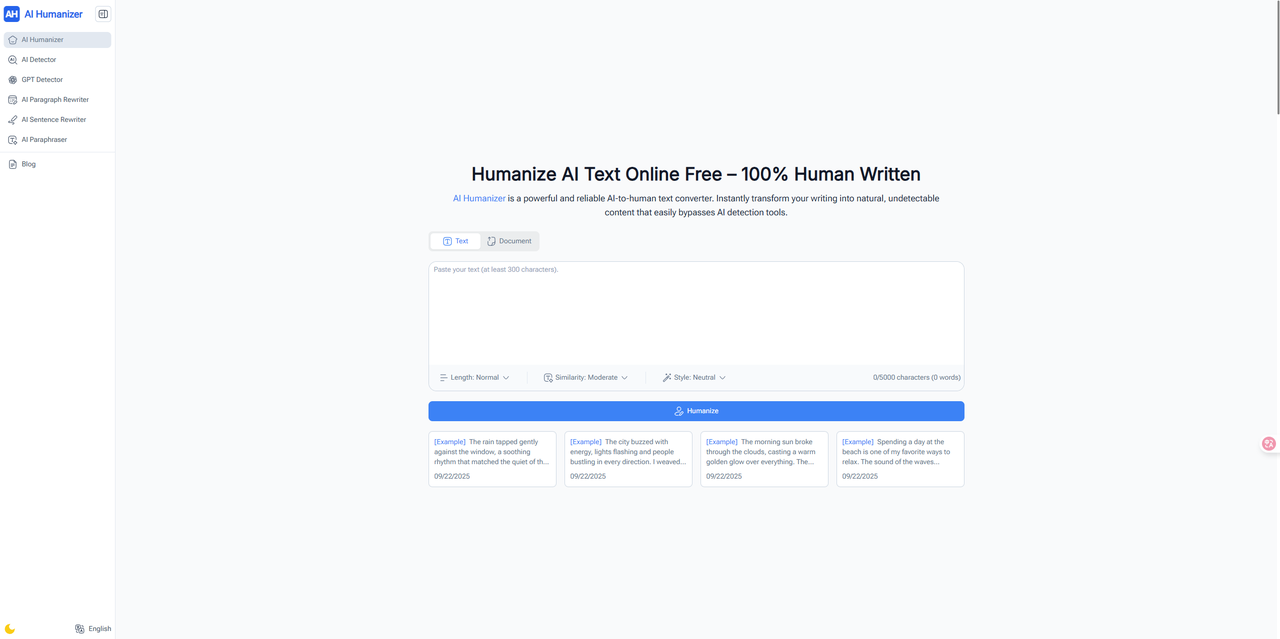This screenshot has height=639, width=1280.
Task: Change language from English selector
Action: tap(93, 629)
